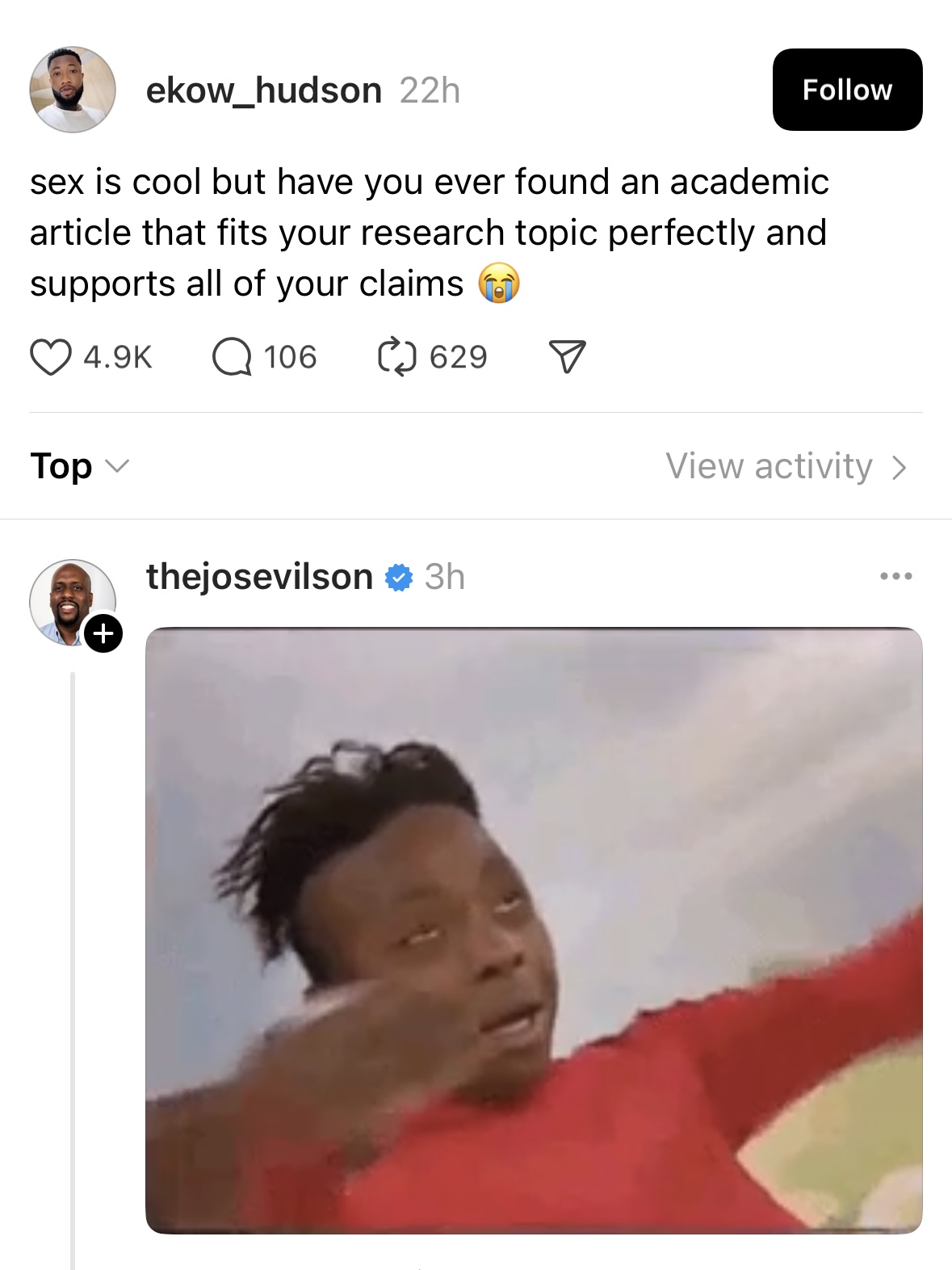Tap the chevron next to Top
Viewport: 952px width, 1270px height.
118,467
